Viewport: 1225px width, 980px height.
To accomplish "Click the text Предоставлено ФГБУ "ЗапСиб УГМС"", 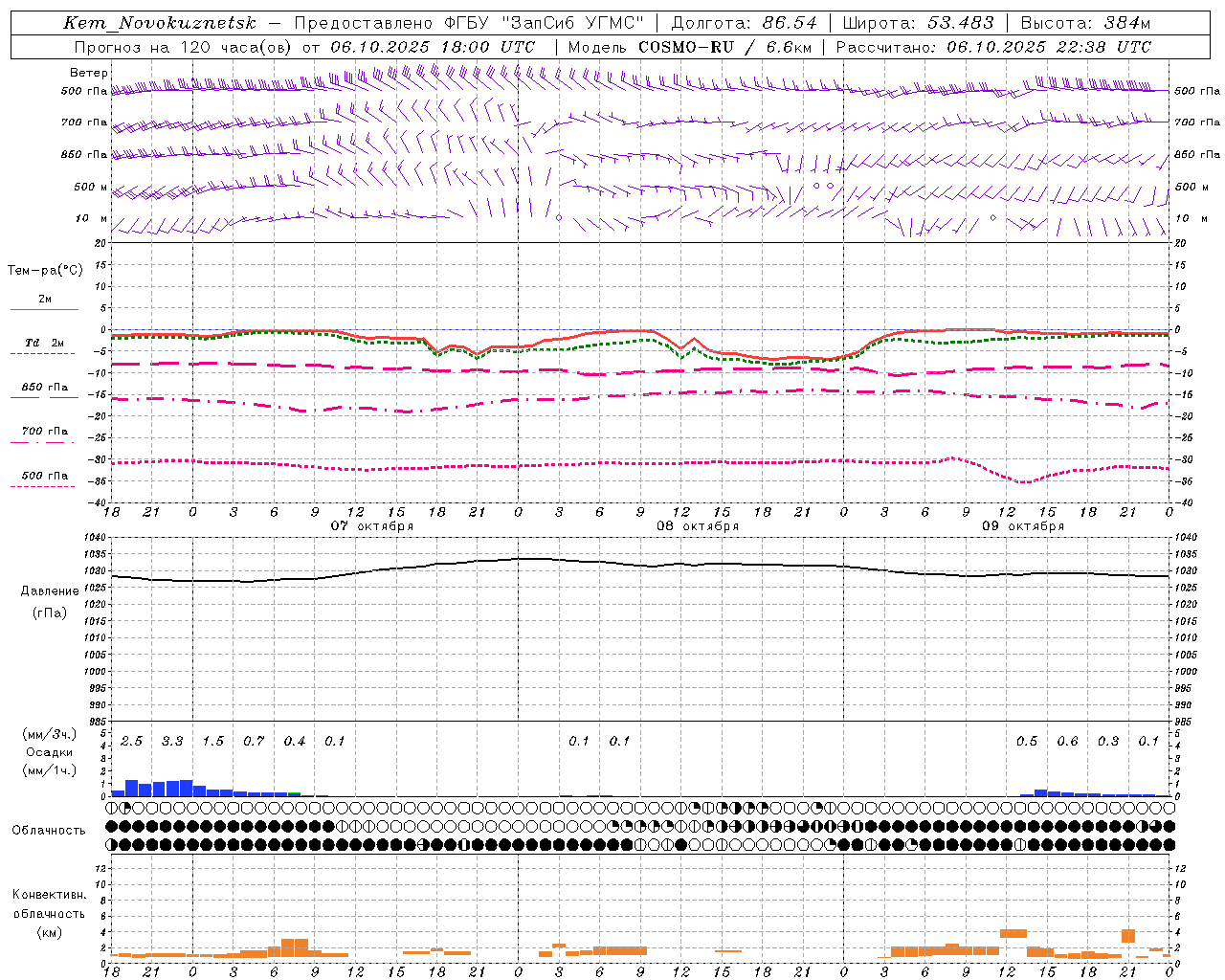I will tap(469, 23).
